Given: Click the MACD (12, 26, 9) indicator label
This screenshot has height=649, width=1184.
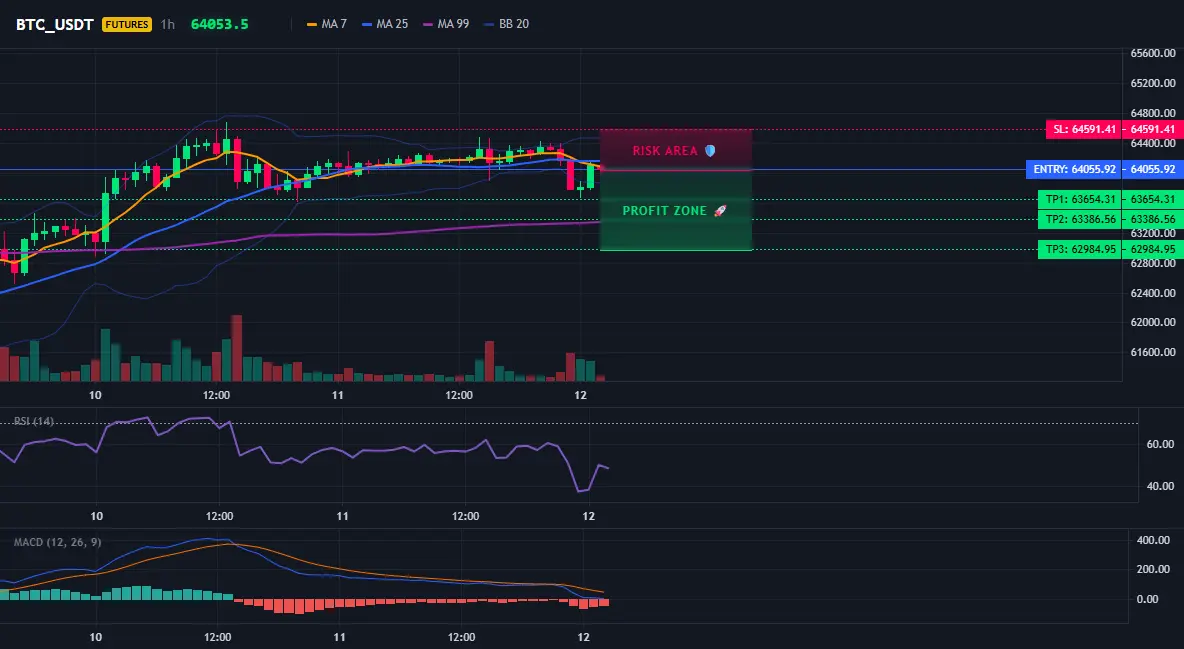Looking at the screenshot, I should (x=57, y=542).
